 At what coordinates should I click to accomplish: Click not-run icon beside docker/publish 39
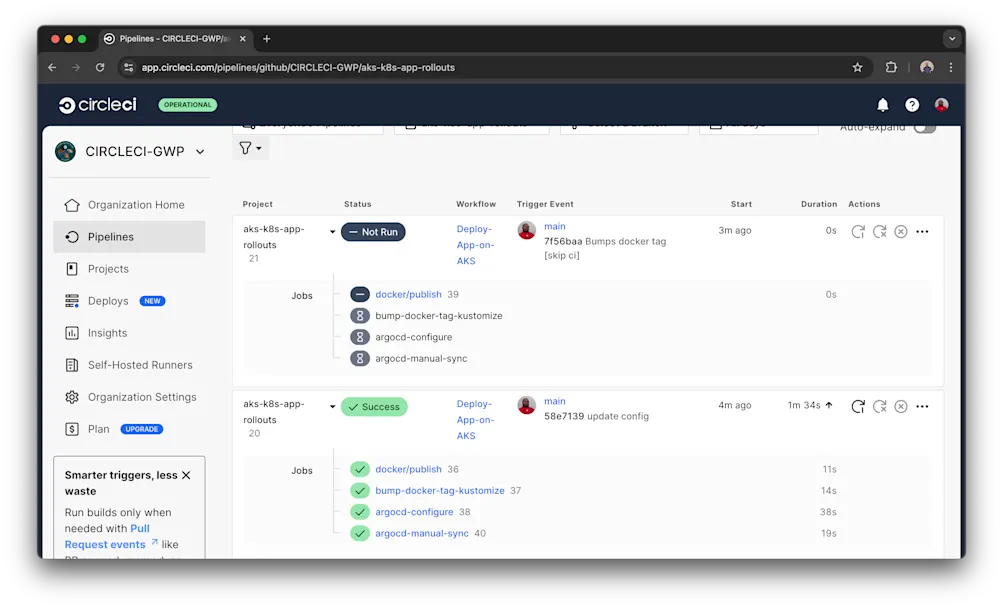tap(359, 294)
